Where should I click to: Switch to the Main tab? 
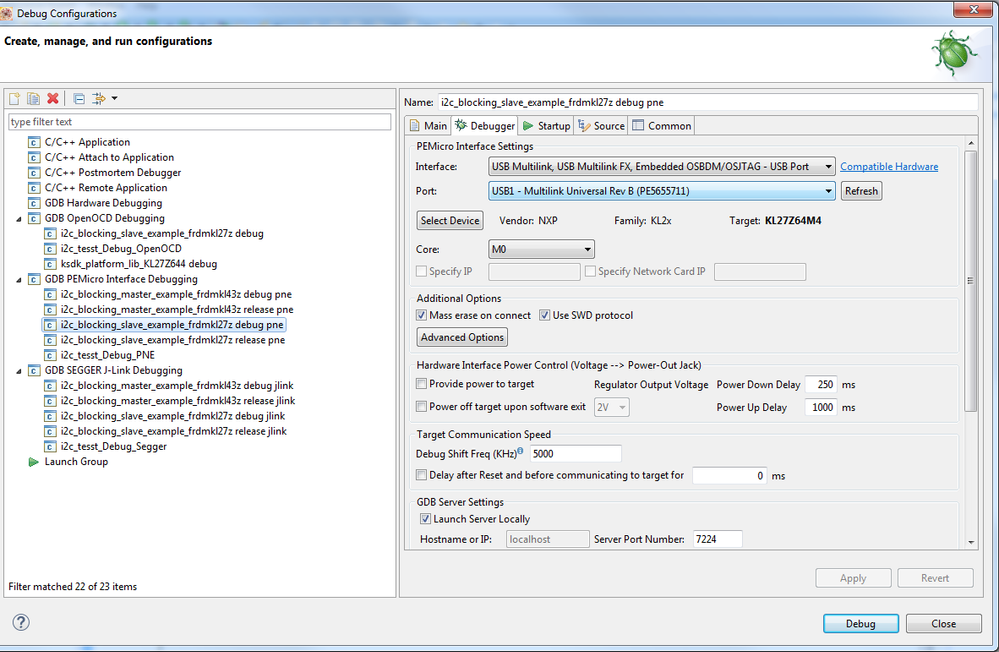point(428,126)
